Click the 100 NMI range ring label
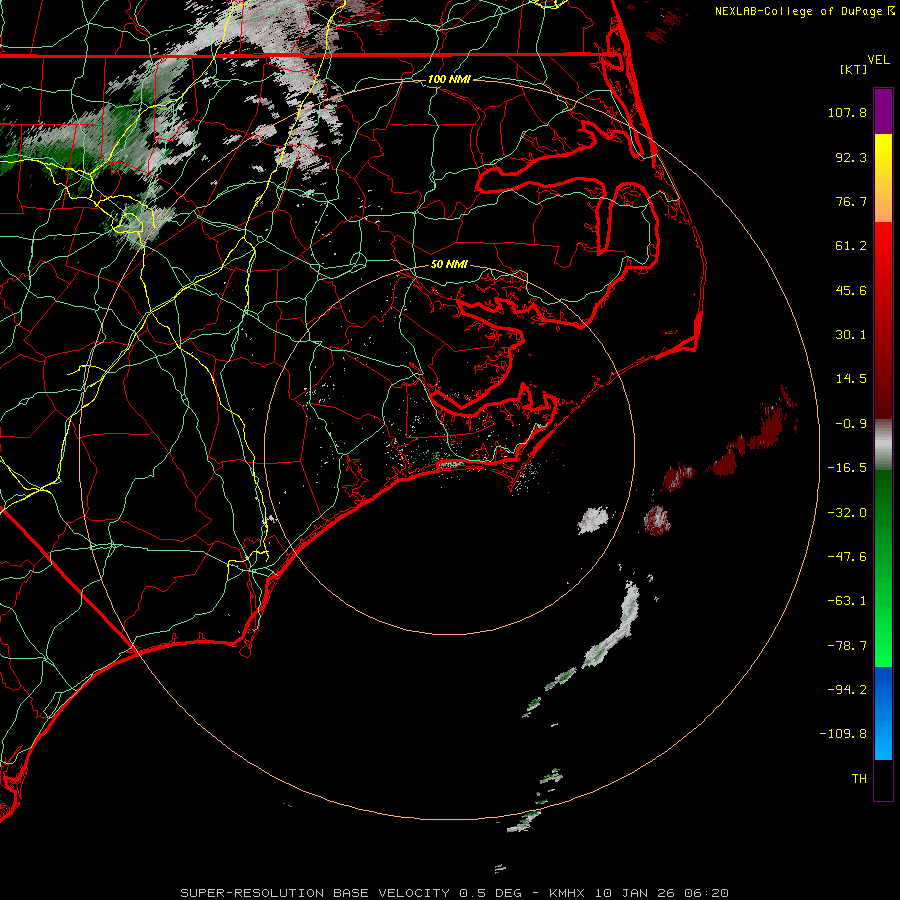 point(449,79)
